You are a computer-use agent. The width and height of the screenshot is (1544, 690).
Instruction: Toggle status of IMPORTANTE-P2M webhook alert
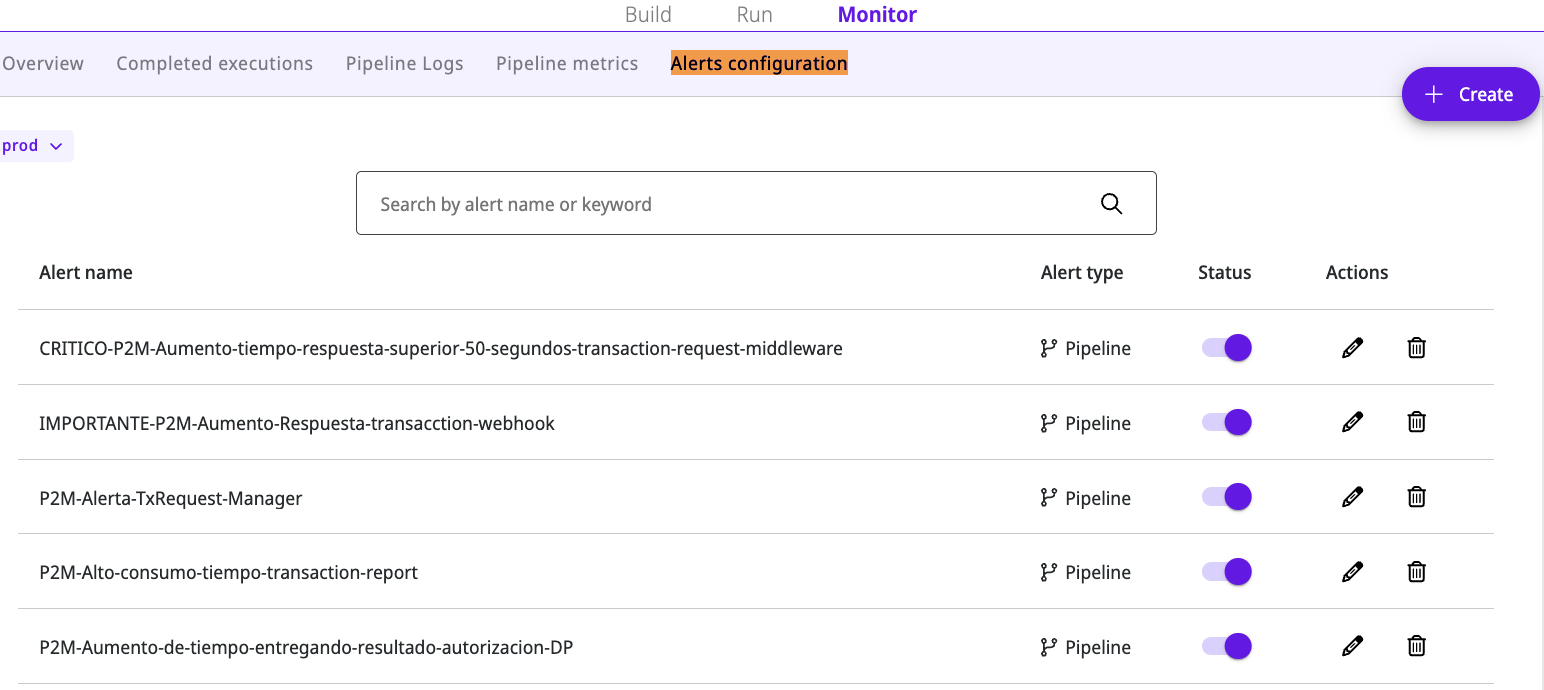pyautogui.click(x=1227, y=422)
